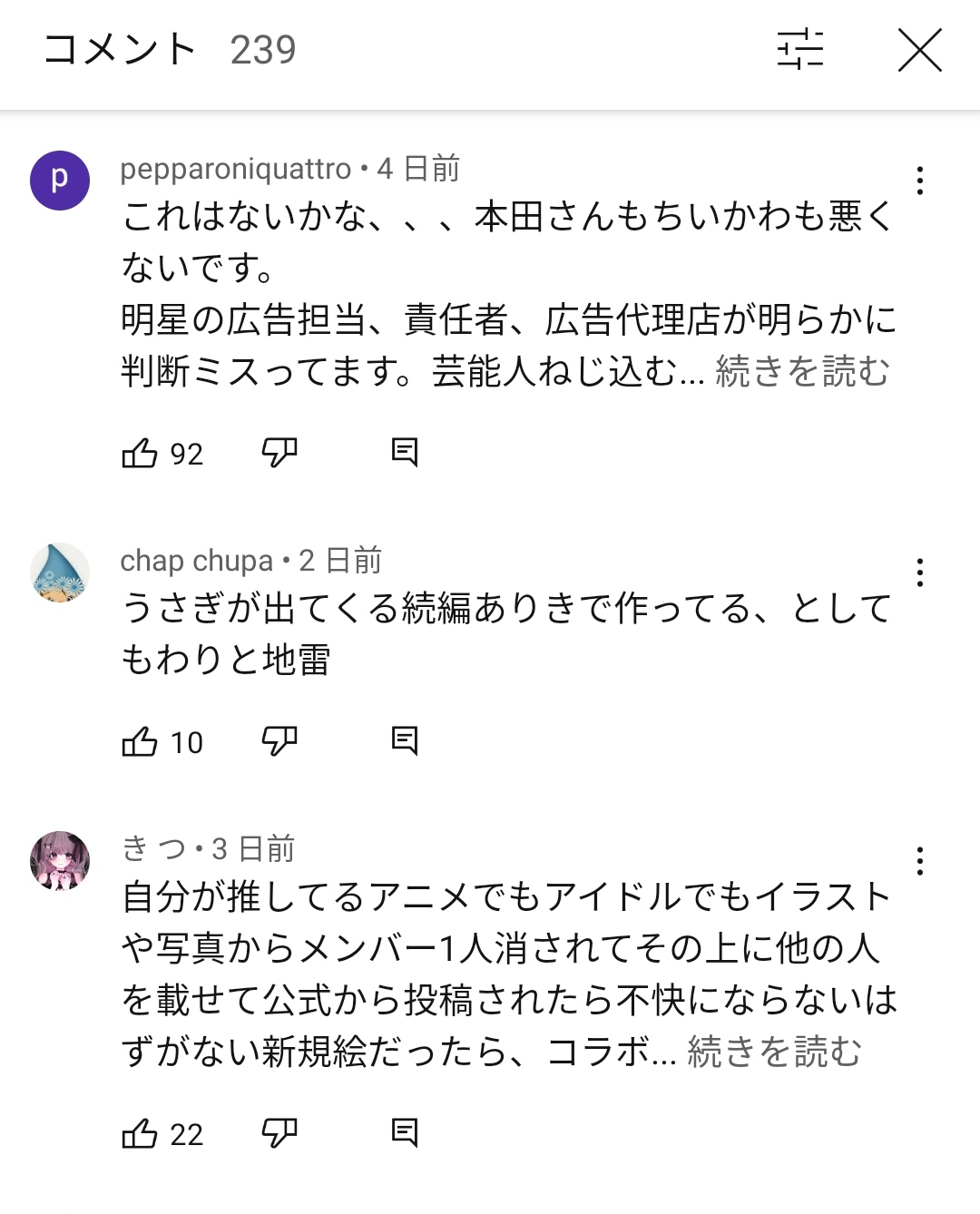Open pepparoniquattro's profile avatar
980x1214 pixels.
[x=60, y=181]
